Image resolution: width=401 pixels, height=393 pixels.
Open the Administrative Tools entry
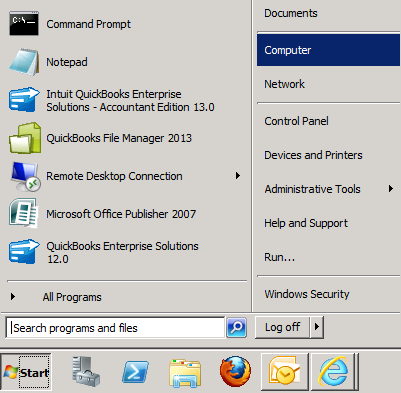312,189
